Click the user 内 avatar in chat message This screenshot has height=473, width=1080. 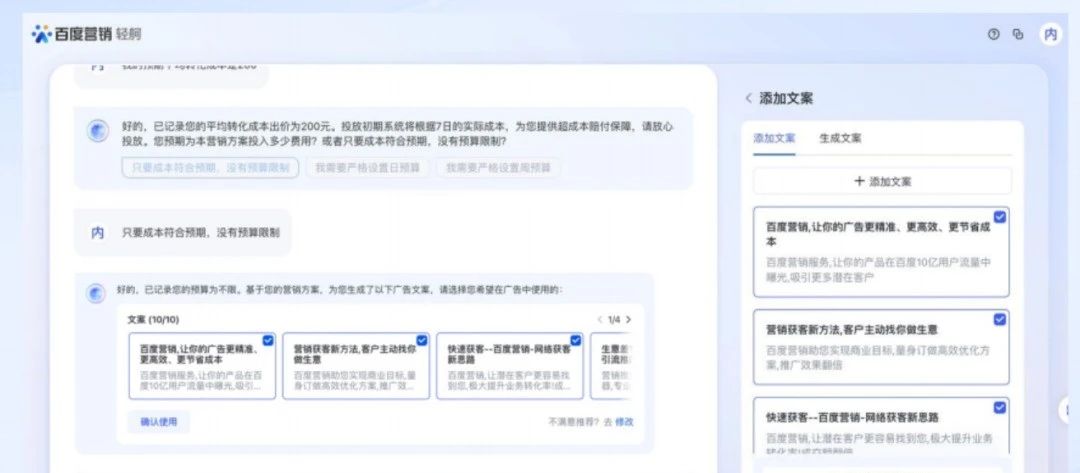[98, 233]
